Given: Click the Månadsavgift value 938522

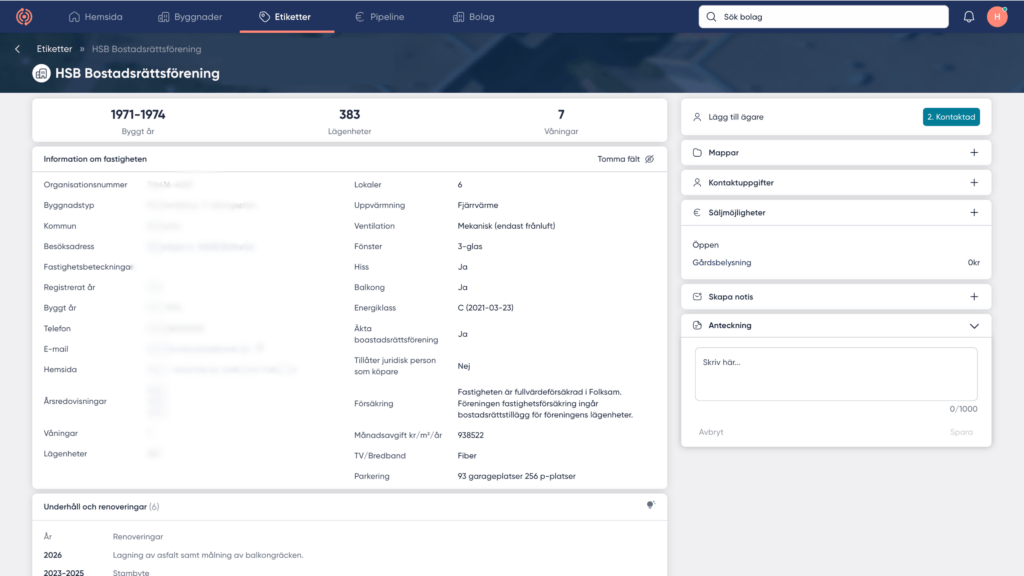Looking at the screenshot, I should (470, 435).
